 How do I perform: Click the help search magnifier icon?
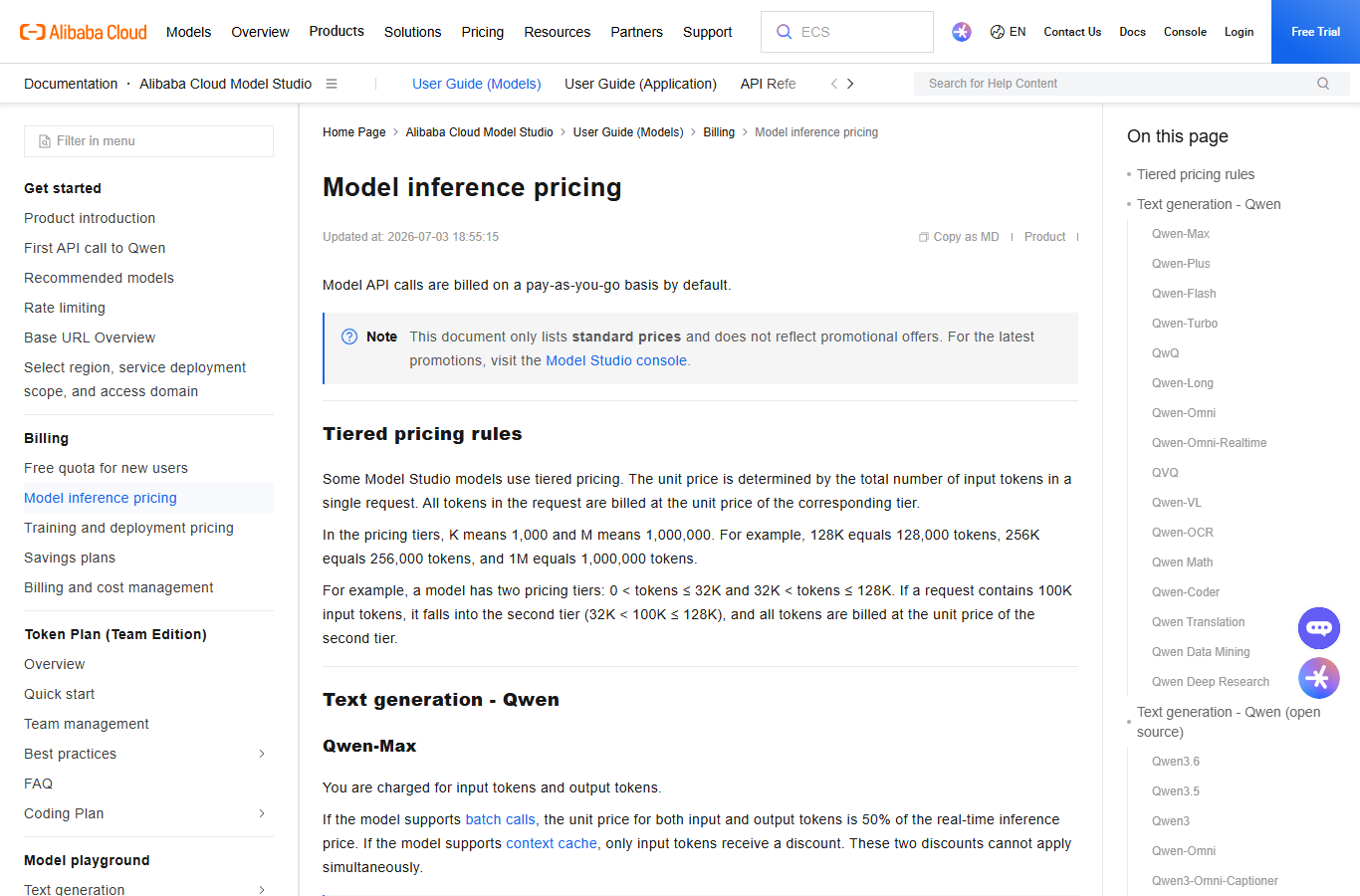click(x=1323, y=84)
